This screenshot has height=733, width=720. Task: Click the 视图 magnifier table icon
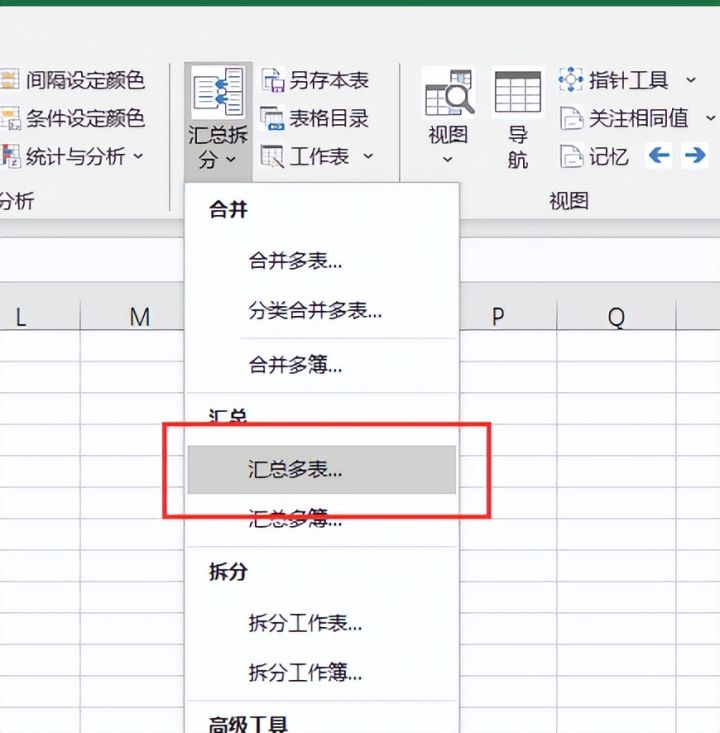pyautogui.click(x=448, y=93)
